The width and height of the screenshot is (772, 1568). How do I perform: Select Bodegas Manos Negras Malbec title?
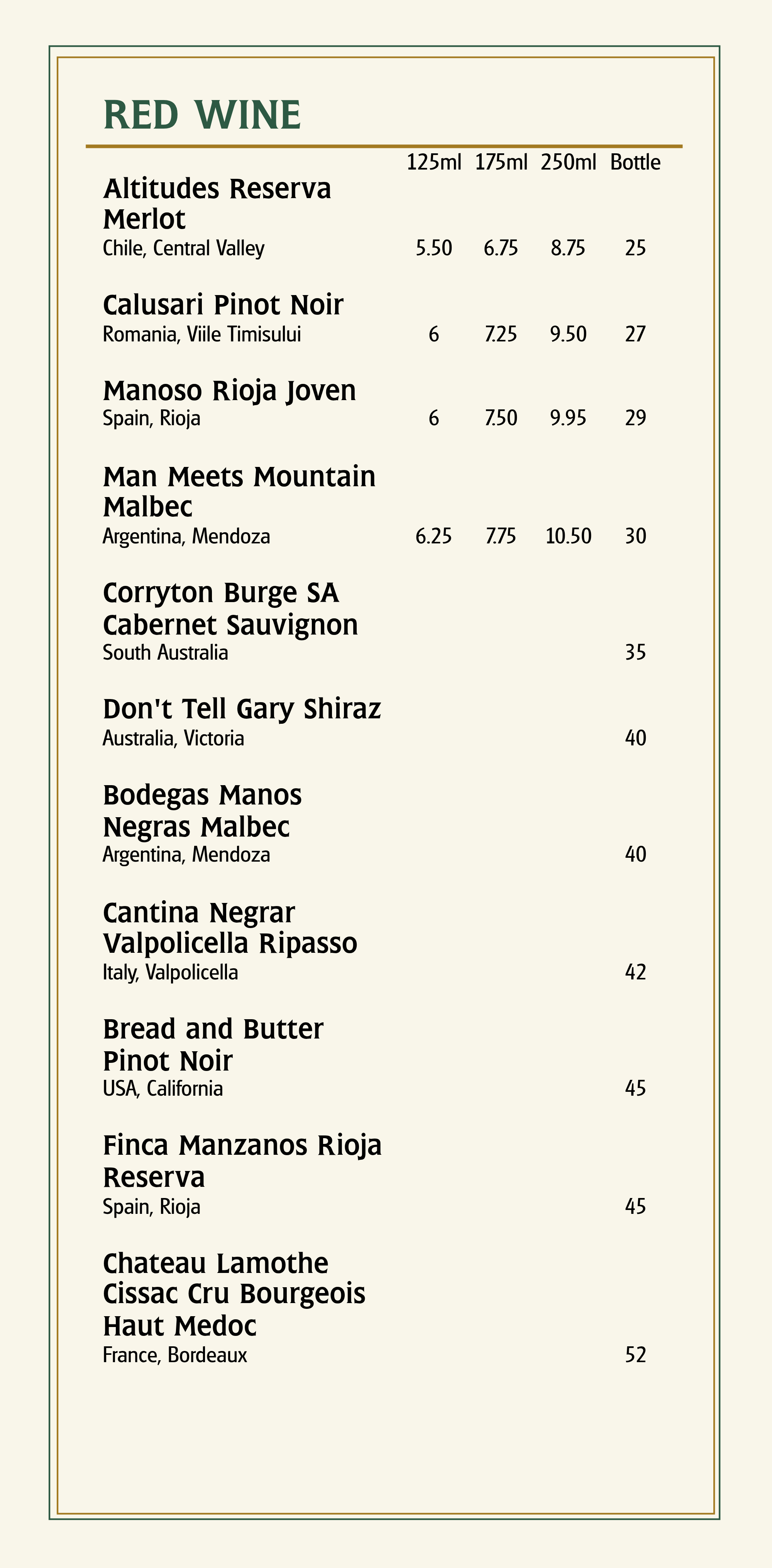[x=202, y=811]
